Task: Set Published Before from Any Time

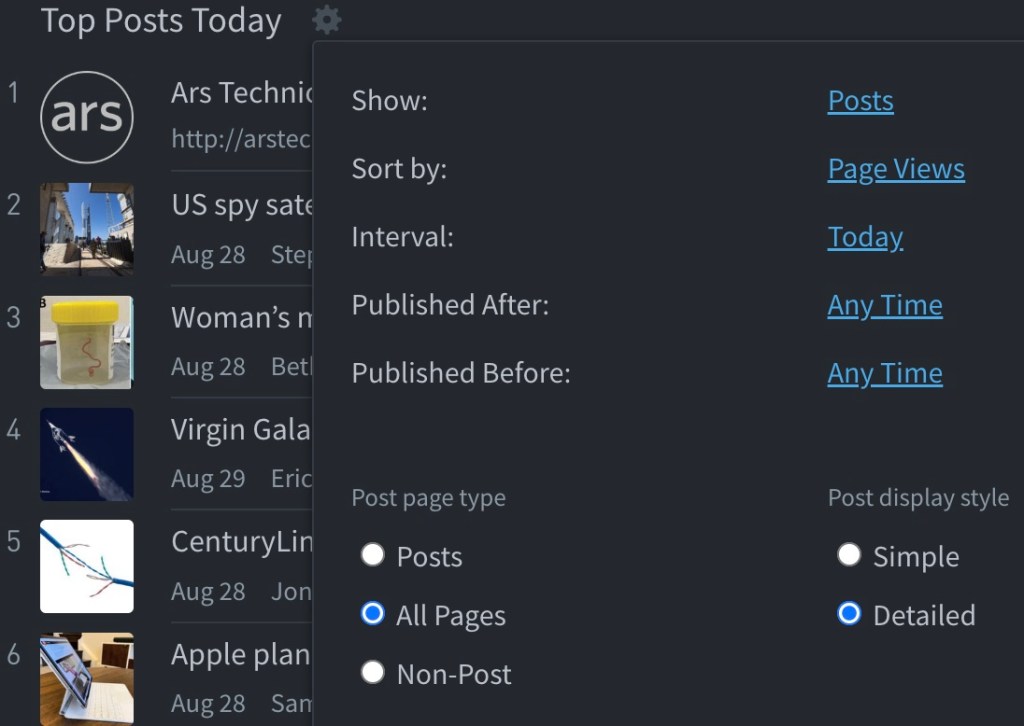Action: [885, 373]
